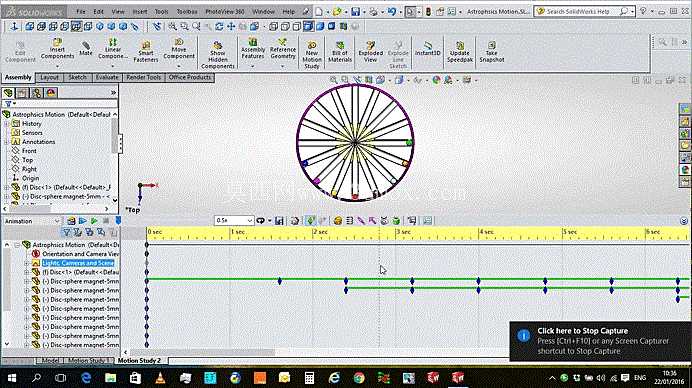Open FeatureManager design tree tab icon

8,93
